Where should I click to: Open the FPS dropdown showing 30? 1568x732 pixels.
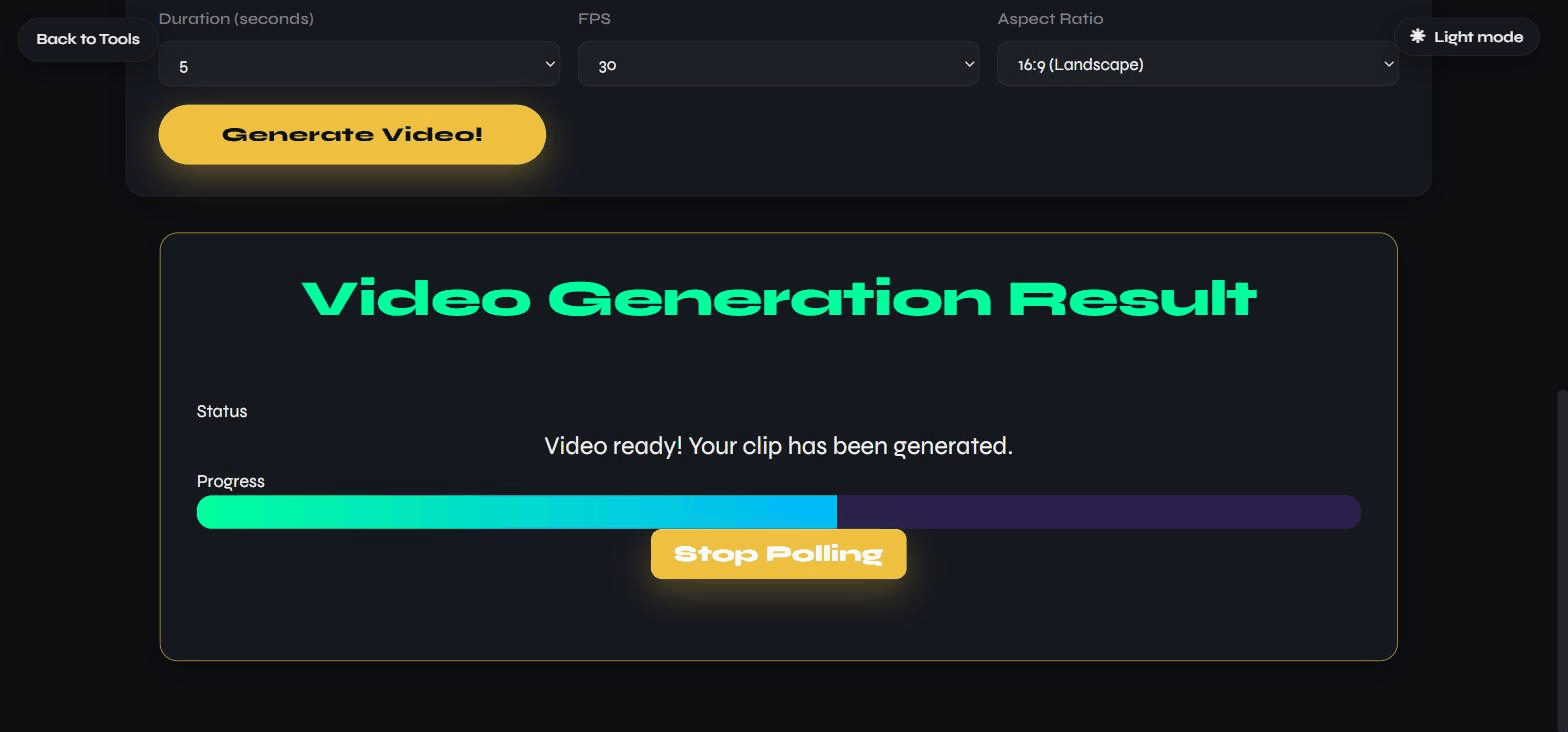[x=778, y=64]
